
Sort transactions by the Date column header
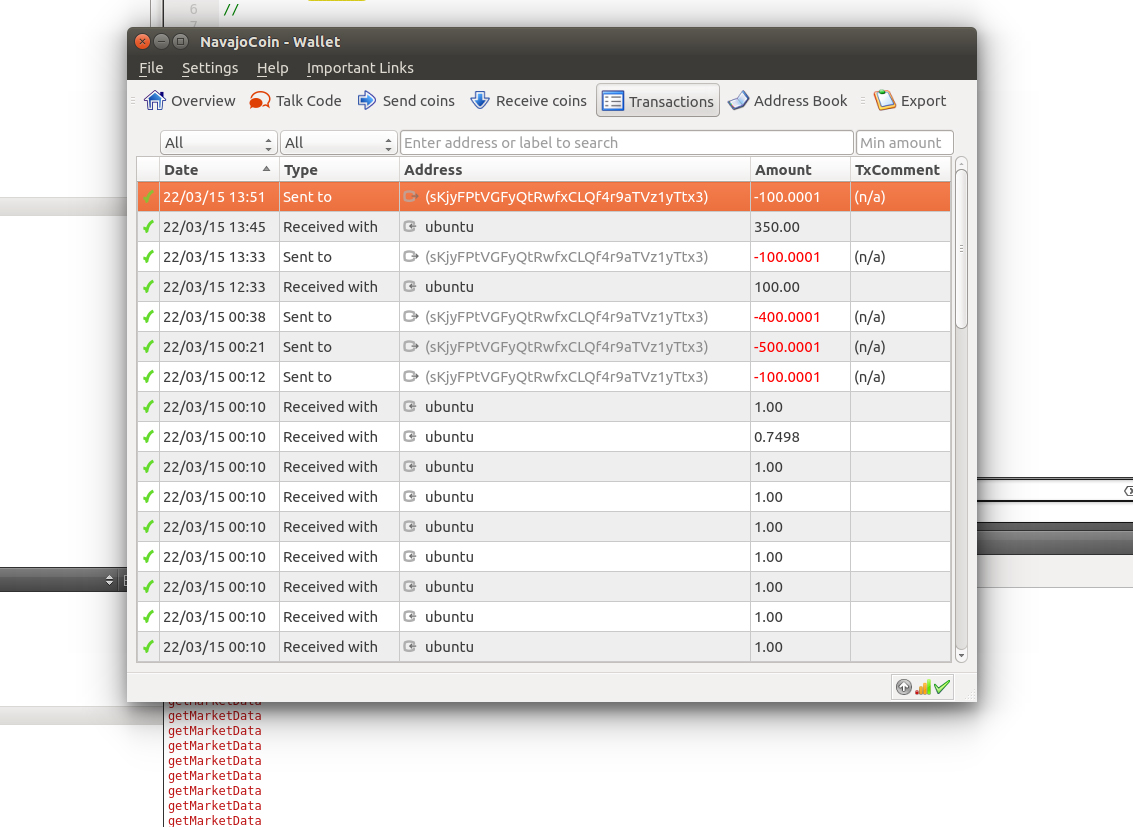(219, 170)
